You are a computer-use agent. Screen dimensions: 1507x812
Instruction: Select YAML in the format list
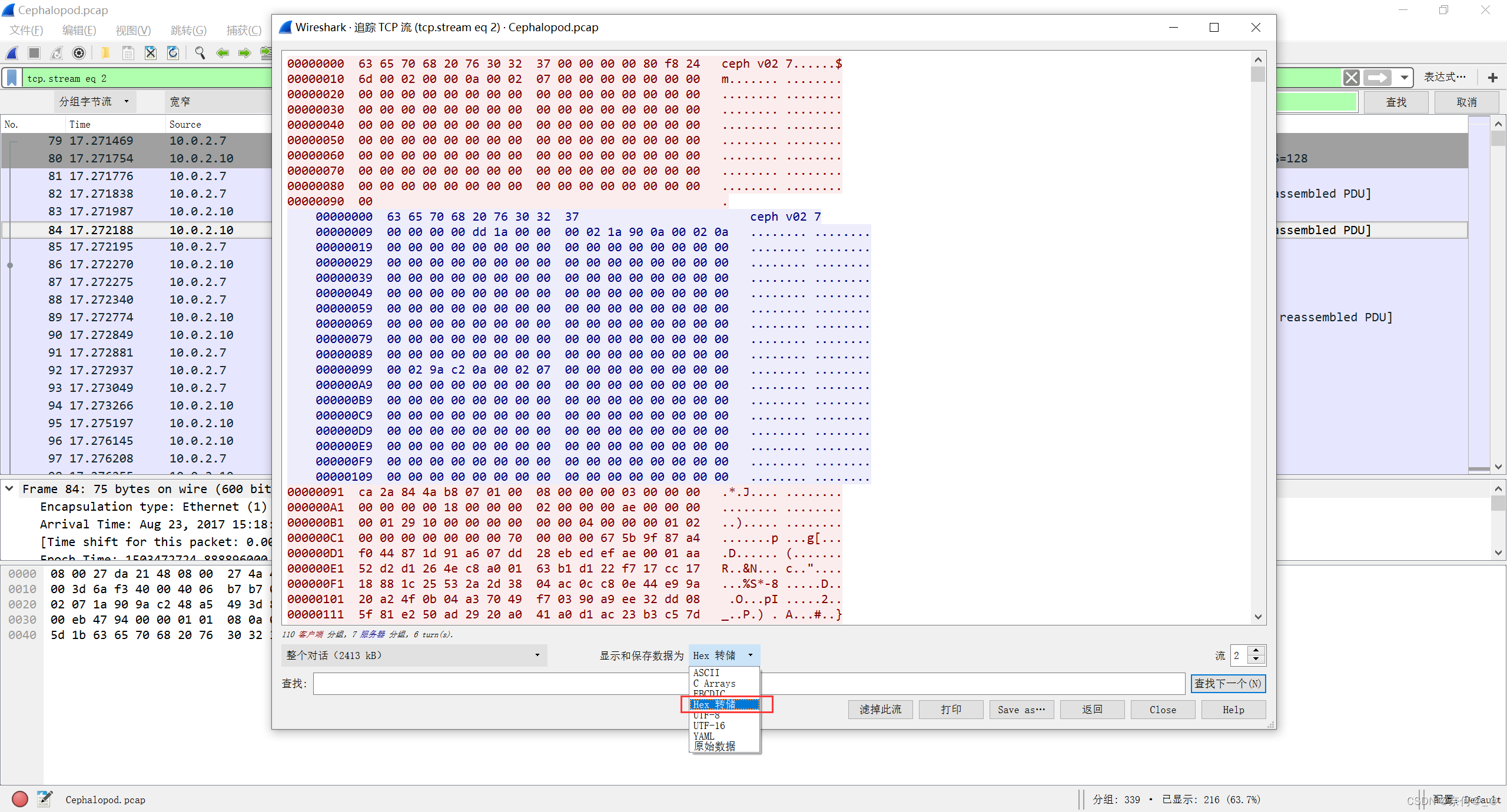(x=724, y=736)
